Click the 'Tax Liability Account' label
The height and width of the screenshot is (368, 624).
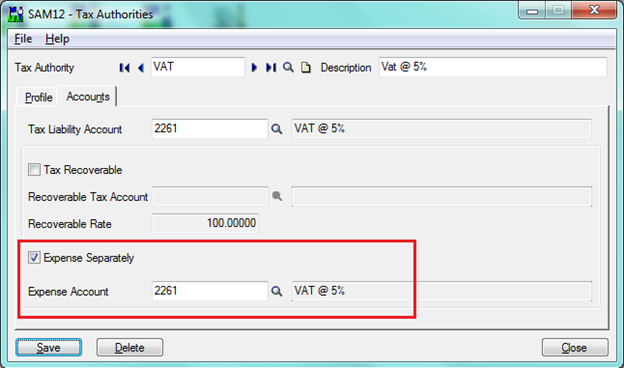(75, 129)
